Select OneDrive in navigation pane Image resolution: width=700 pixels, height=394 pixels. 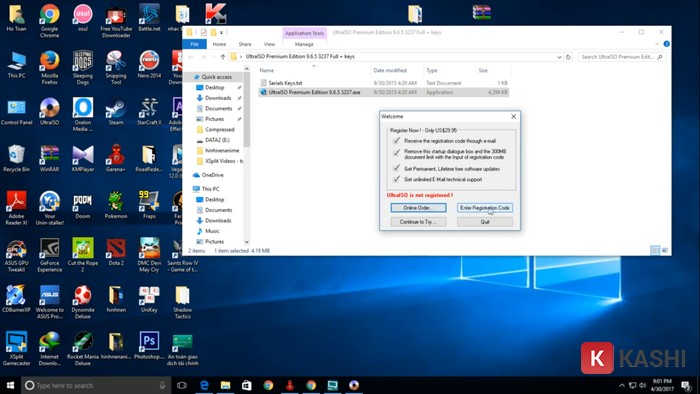tap(212, 175)
